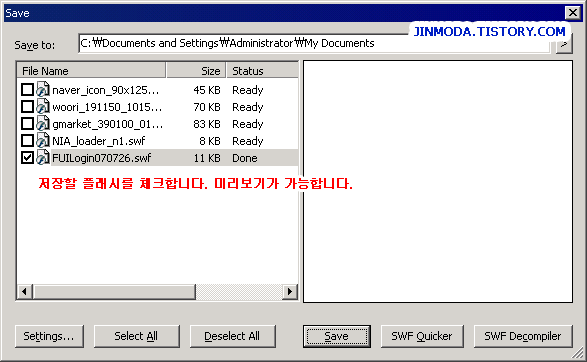Click the 70 KB size cell
The height and width of the screenshot is (362, 587).
pos(207,107)
